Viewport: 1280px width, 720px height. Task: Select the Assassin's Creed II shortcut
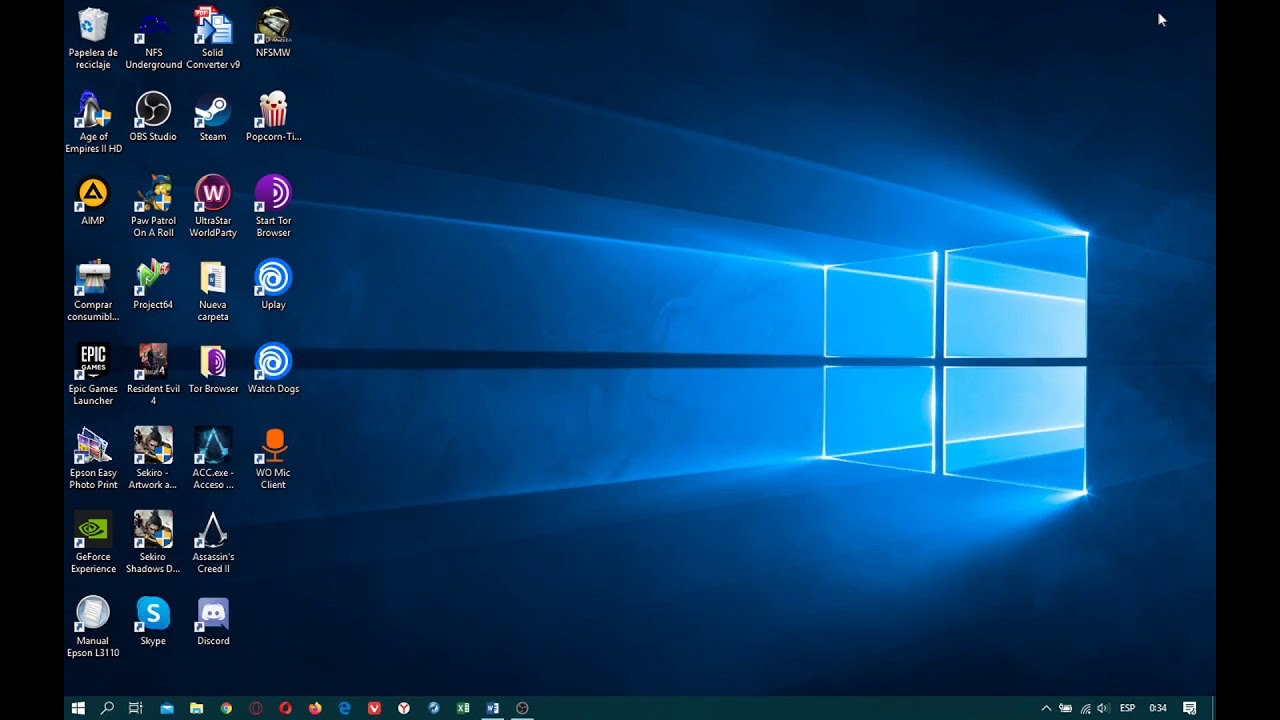213,543
